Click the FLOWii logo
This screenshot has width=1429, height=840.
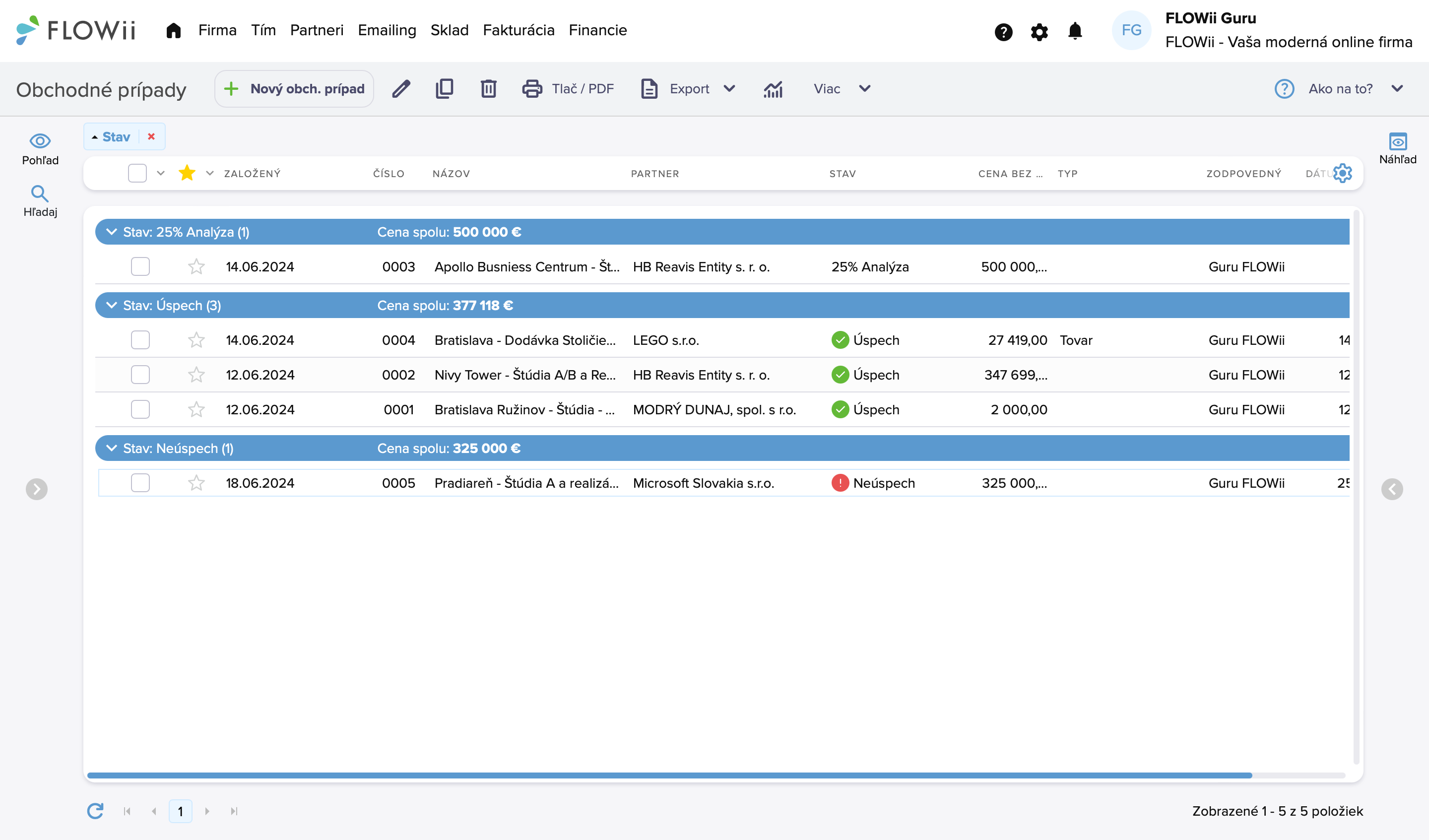[x=76, y=30]
